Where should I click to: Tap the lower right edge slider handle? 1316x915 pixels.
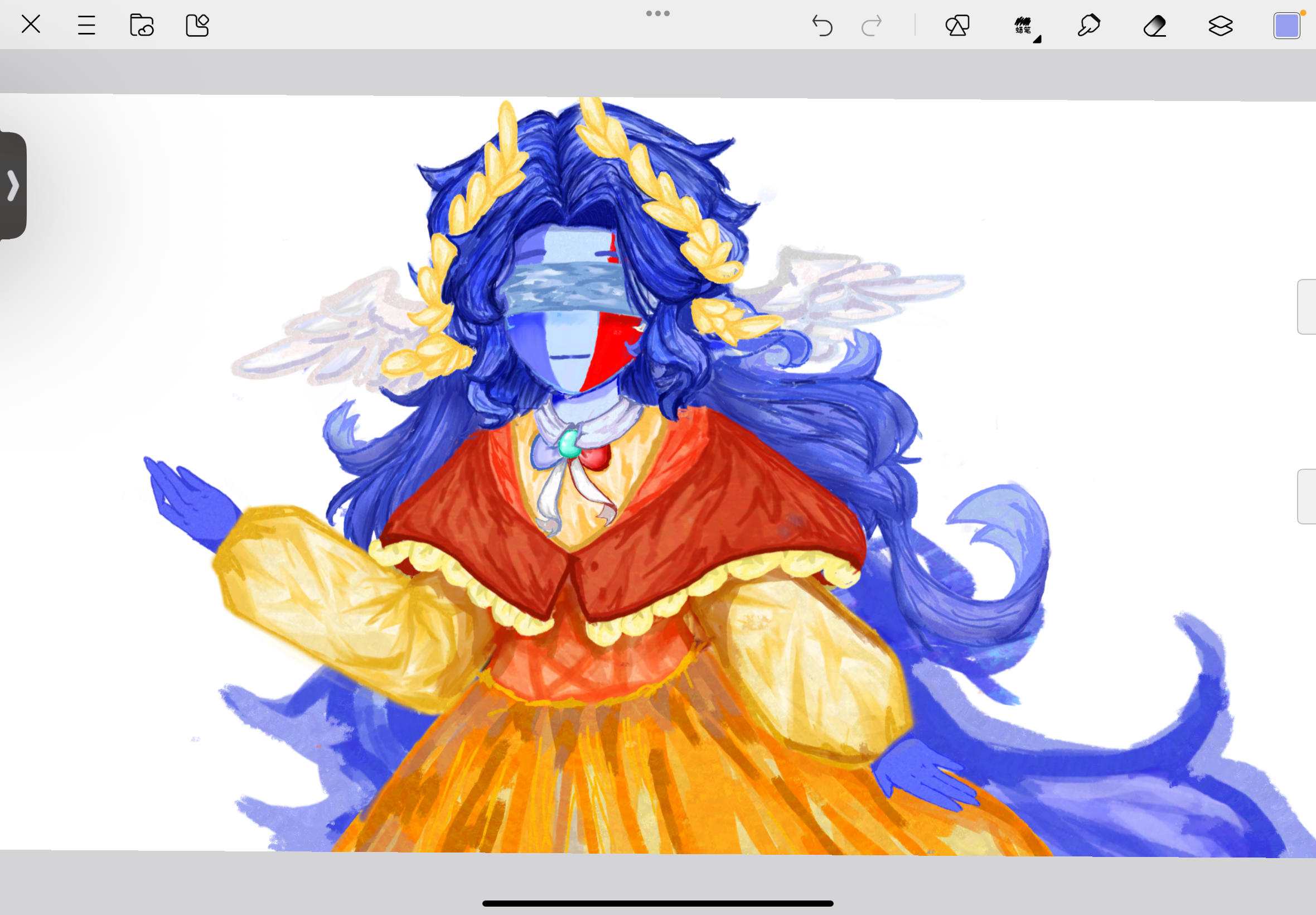click(x=1307, y=497)
